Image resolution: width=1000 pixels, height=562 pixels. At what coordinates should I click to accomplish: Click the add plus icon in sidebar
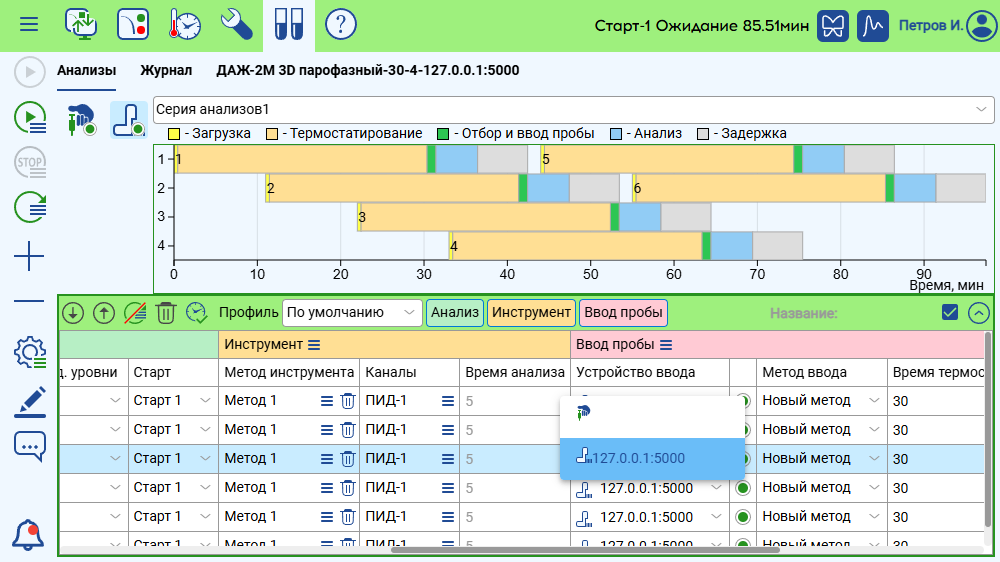pos(29,258)
